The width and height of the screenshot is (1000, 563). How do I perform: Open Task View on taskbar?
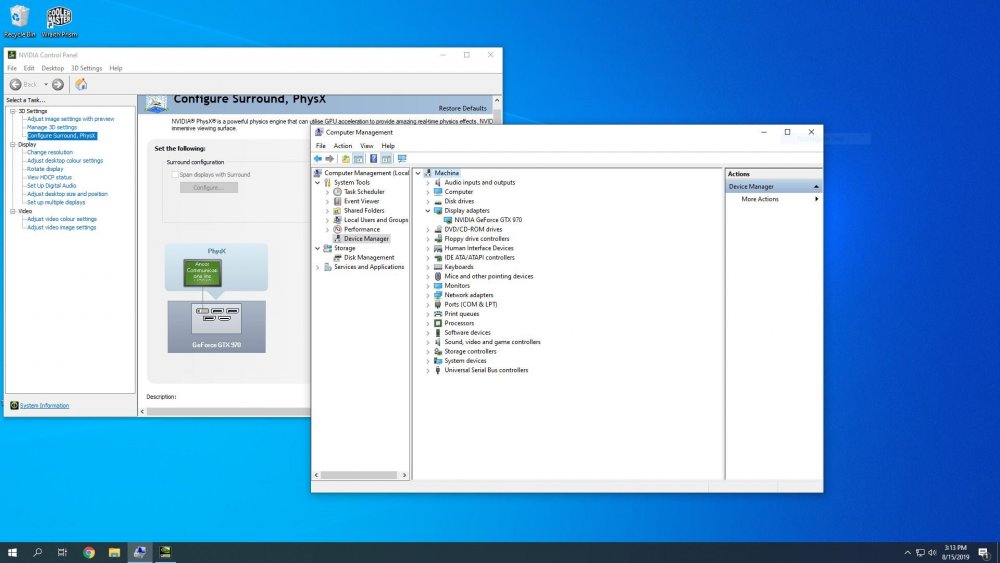[62, 552]
